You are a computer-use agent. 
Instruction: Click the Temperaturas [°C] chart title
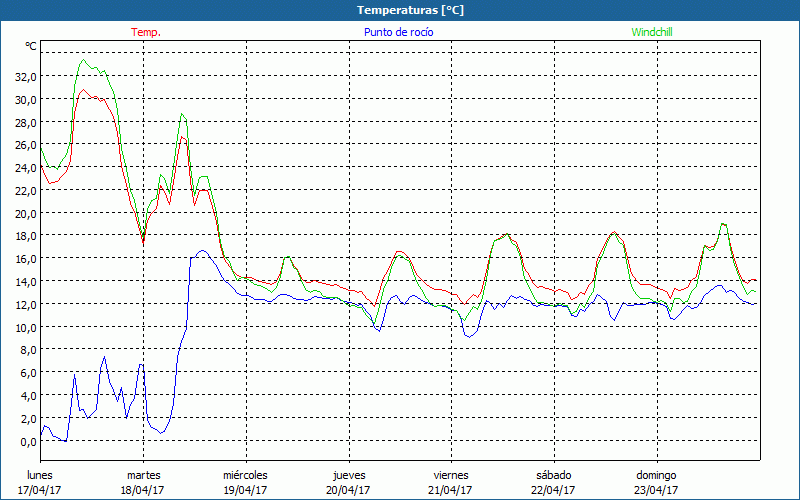click(x=410, y=10)
